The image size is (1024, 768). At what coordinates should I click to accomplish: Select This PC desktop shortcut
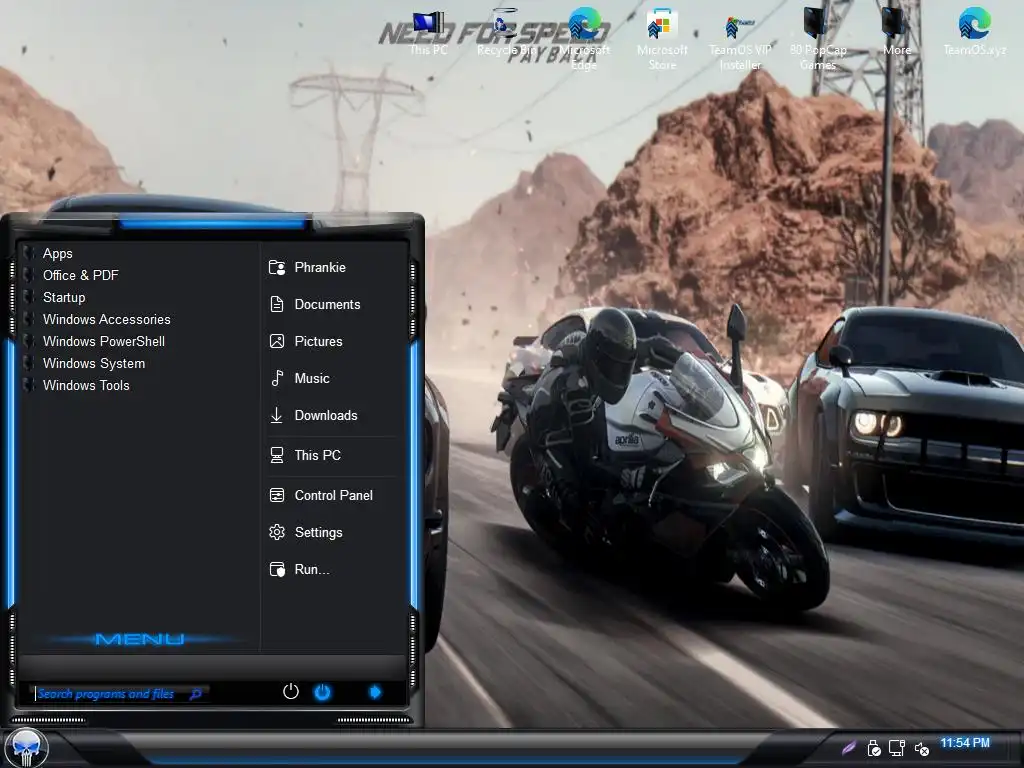(x=428, y=33)
